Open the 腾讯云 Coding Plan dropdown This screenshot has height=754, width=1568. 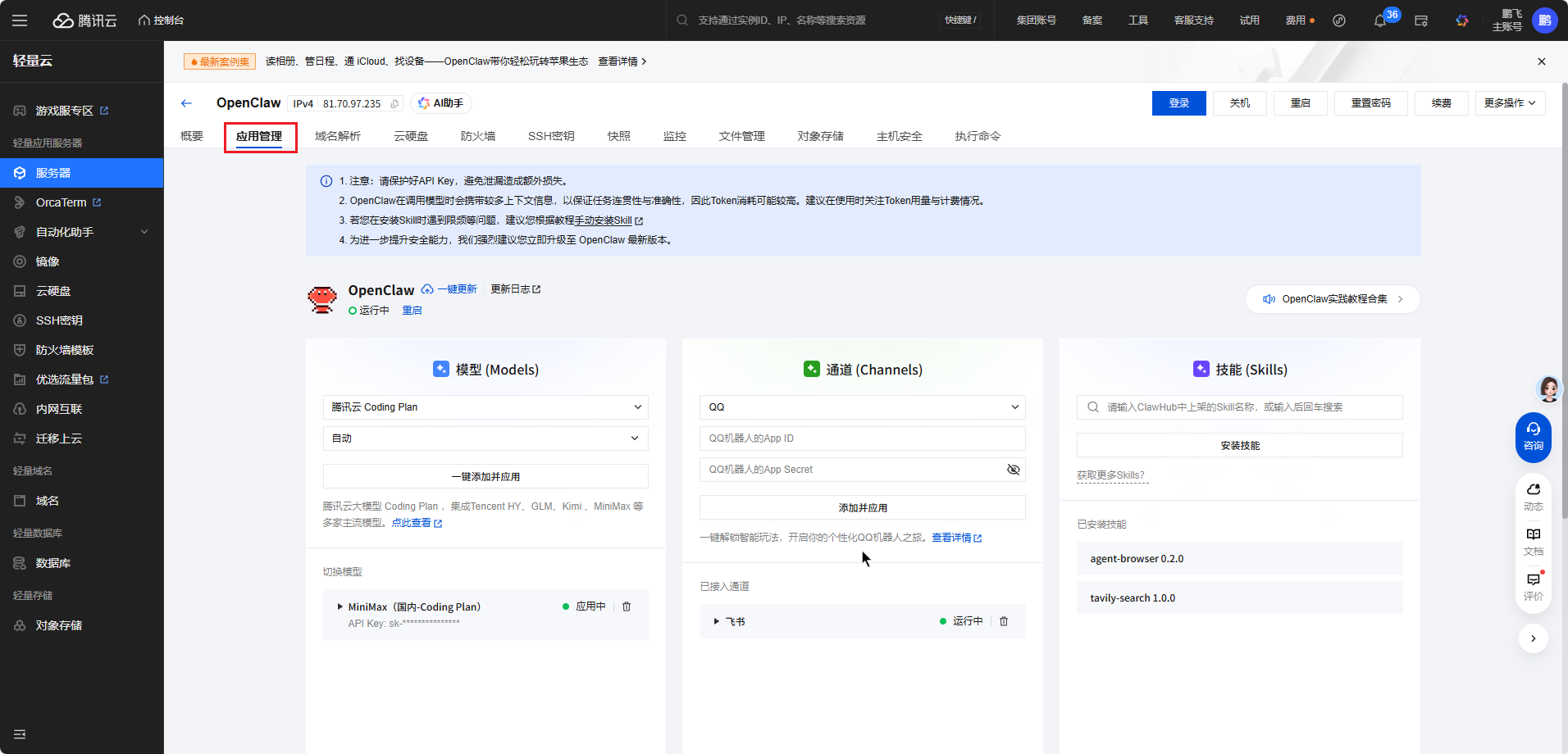click(485, 407)
